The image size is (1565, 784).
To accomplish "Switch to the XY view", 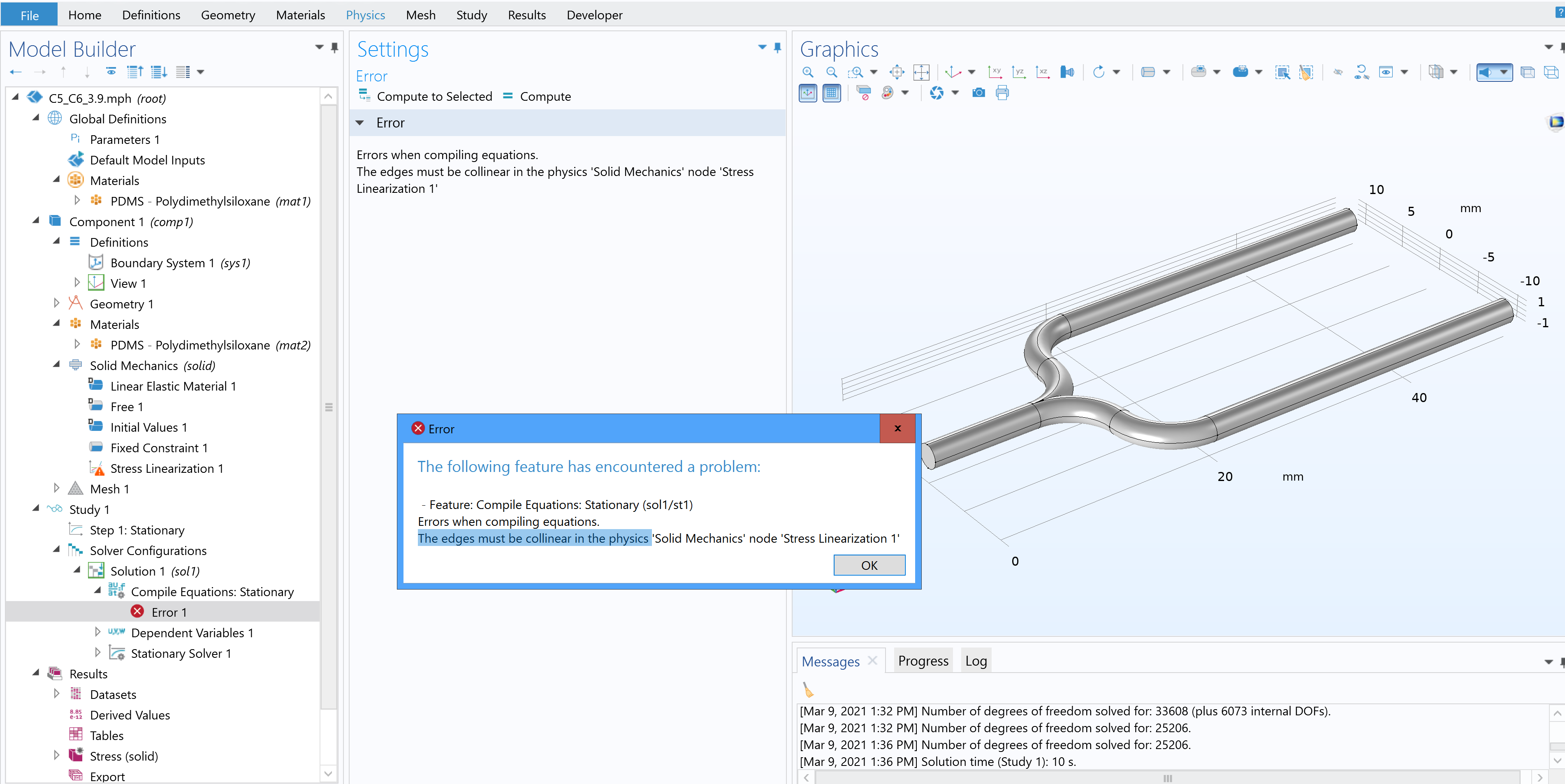I will (995, 72).
